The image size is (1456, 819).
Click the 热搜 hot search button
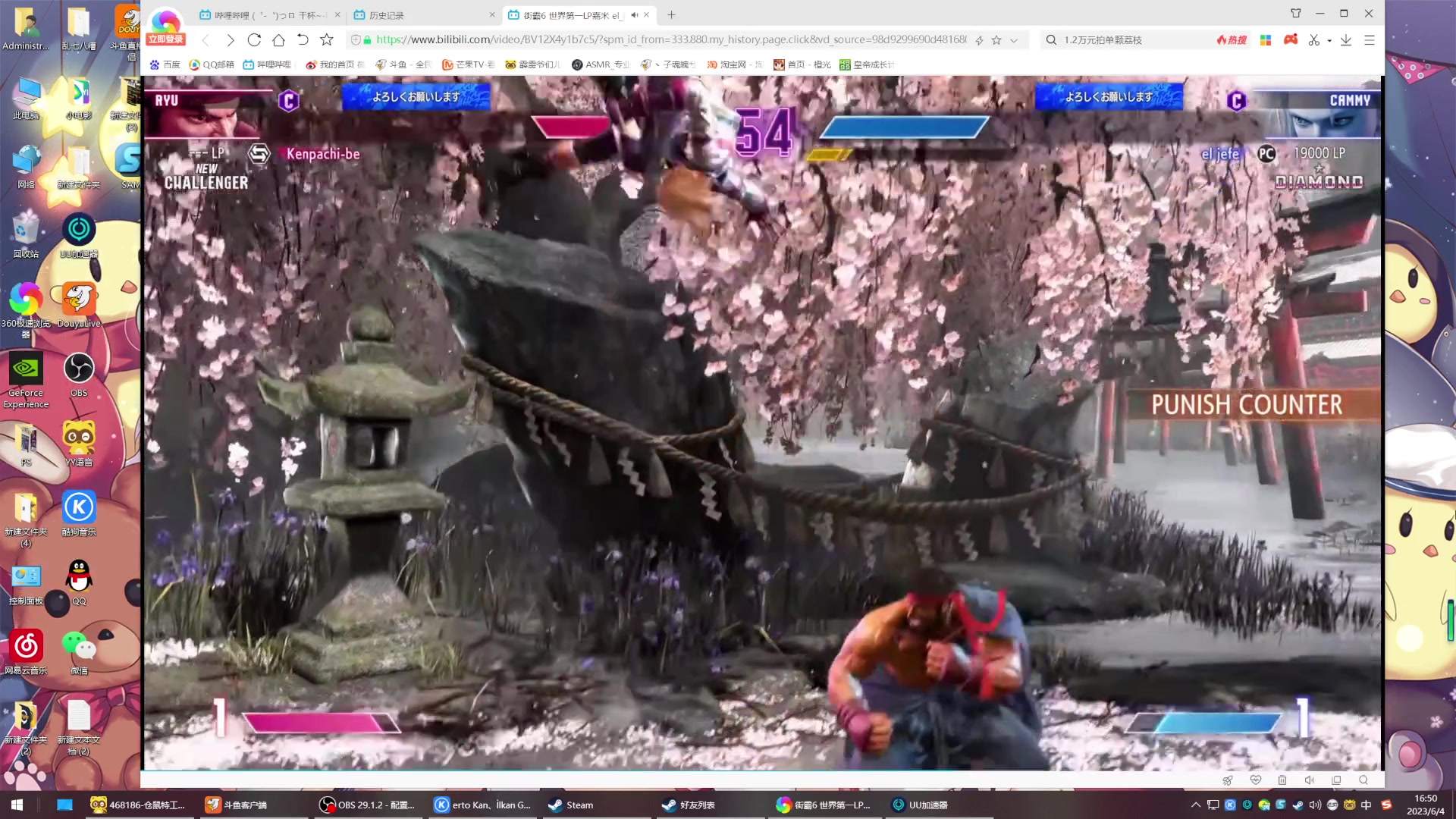click(x=1232, y=40)
